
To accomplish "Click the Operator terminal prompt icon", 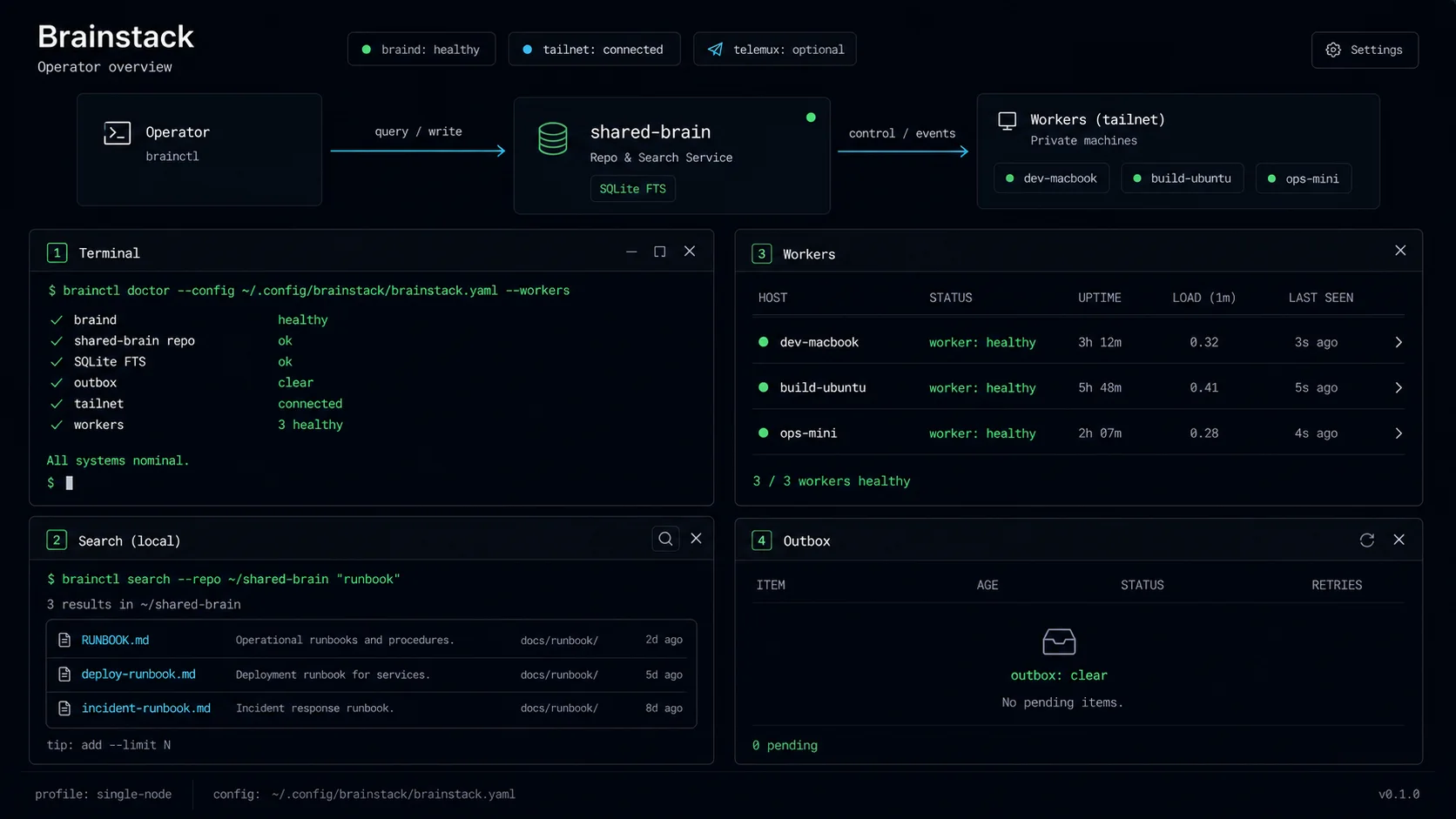I will point(117,133).
